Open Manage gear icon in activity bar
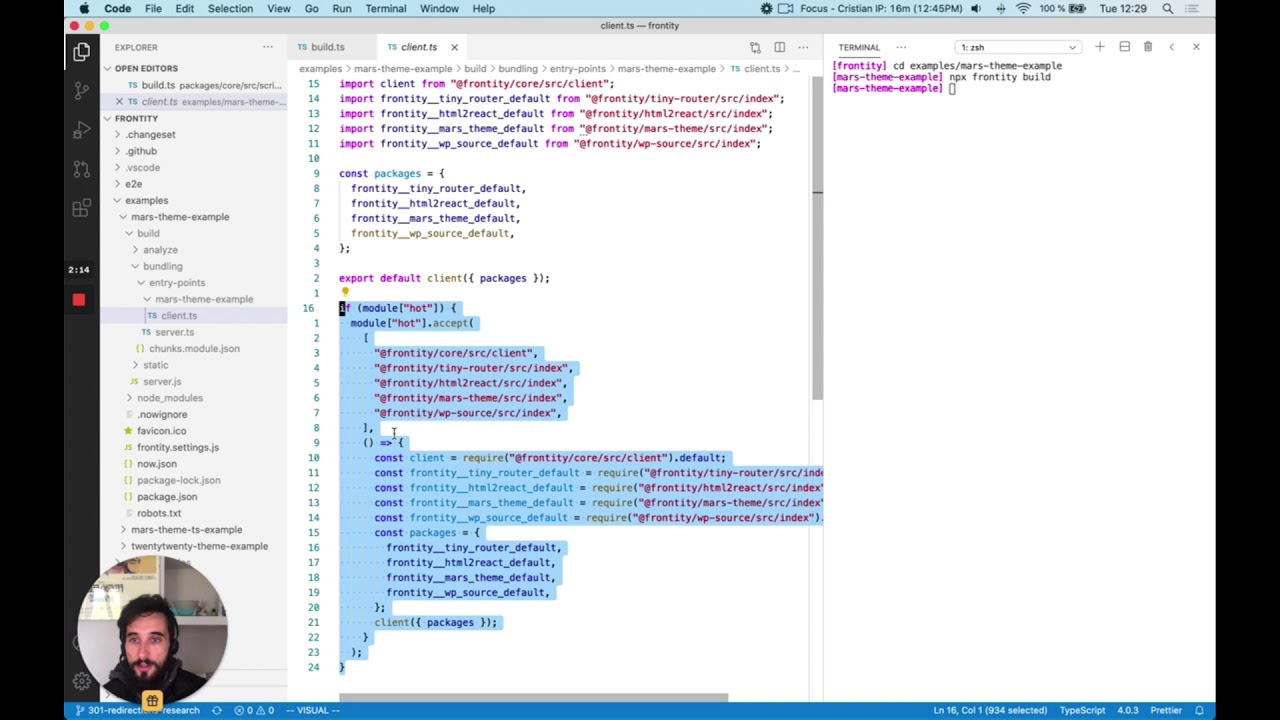This screenshot has width=1280, height=720. click(81, 681)
